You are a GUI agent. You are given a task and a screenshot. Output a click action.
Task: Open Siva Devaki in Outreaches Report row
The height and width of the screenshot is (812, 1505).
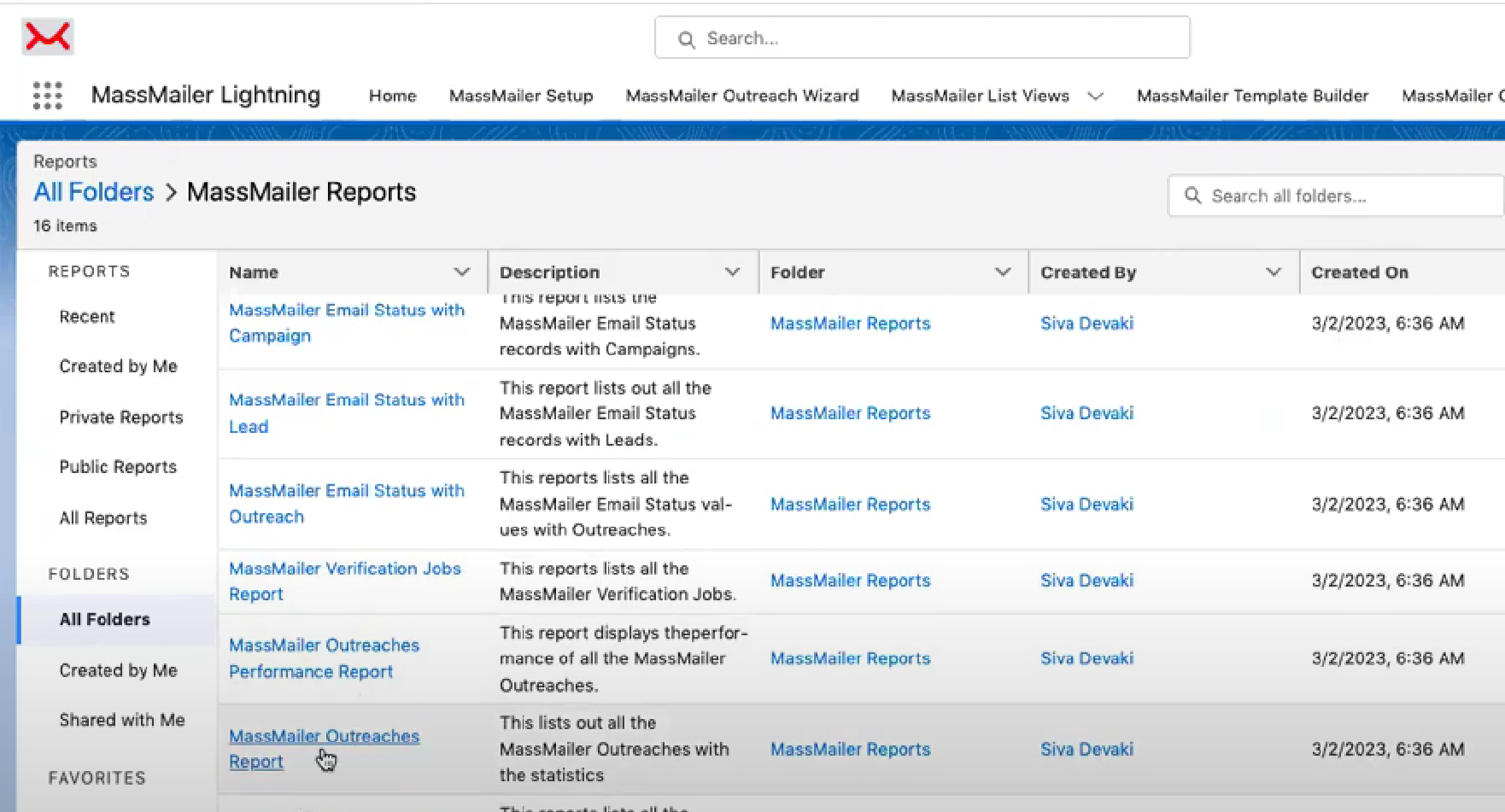[x=1086, y=750]
